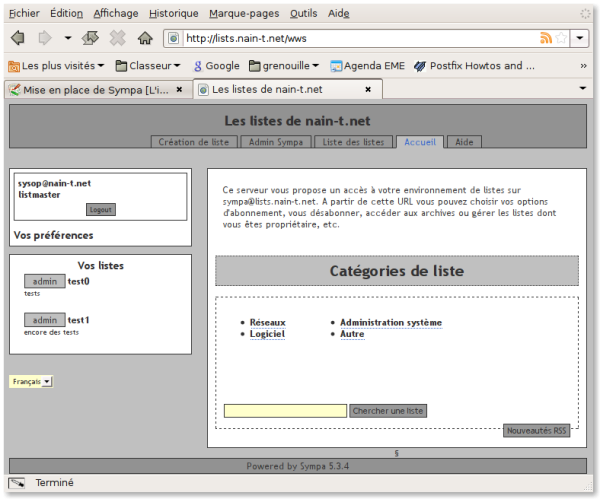Expand the Français language dropdown
The height and width of the screenshot is (499, 600).
[31, 381]
